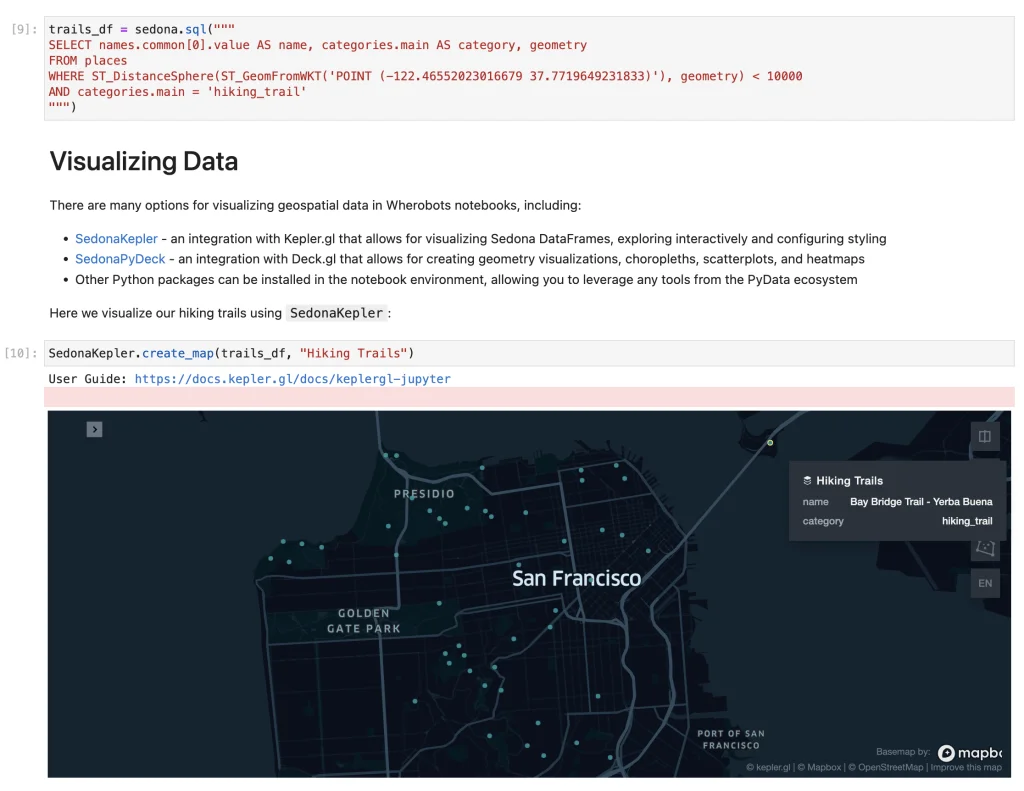Click the Hiking Trails tooltip title

tap(849, 481)
